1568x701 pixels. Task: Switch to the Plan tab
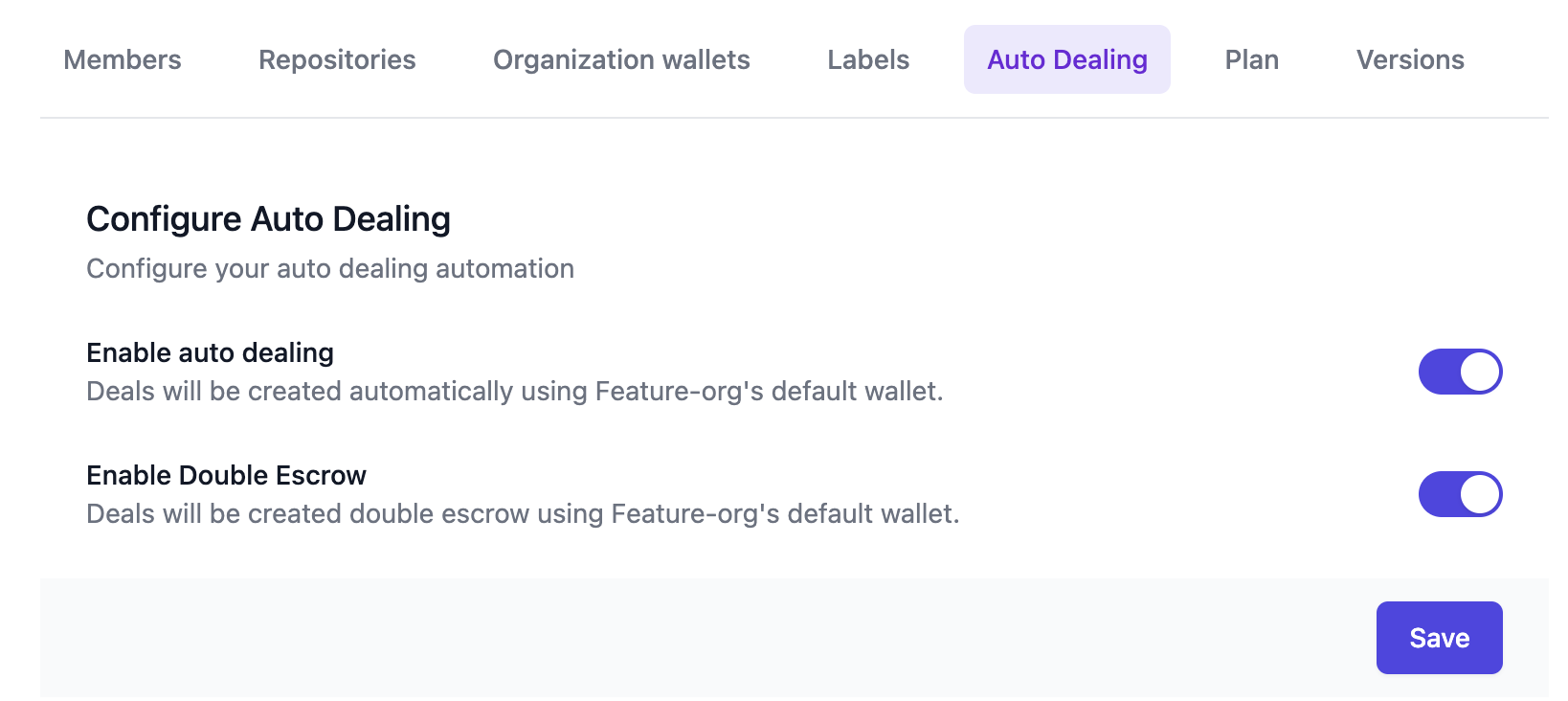1251,59
